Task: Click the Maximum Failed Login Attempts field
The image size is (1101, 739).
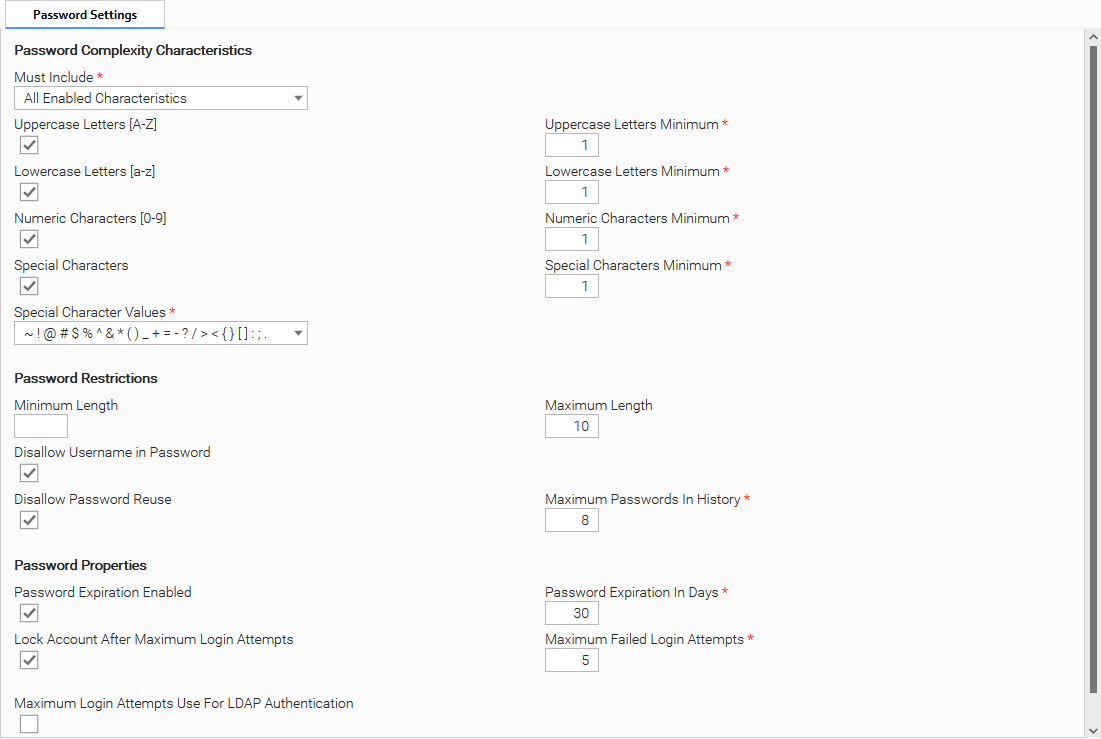Action: click(x=572, y=660)
